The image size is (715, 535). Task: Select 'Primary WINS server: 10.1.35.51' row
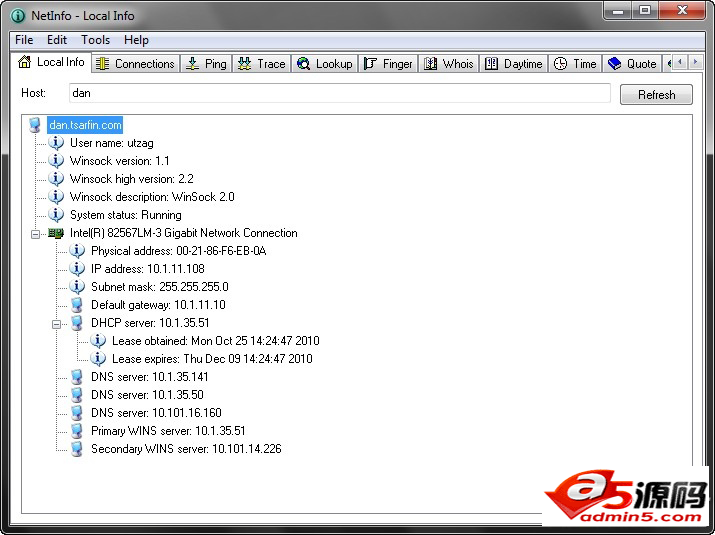click(168, 431)
